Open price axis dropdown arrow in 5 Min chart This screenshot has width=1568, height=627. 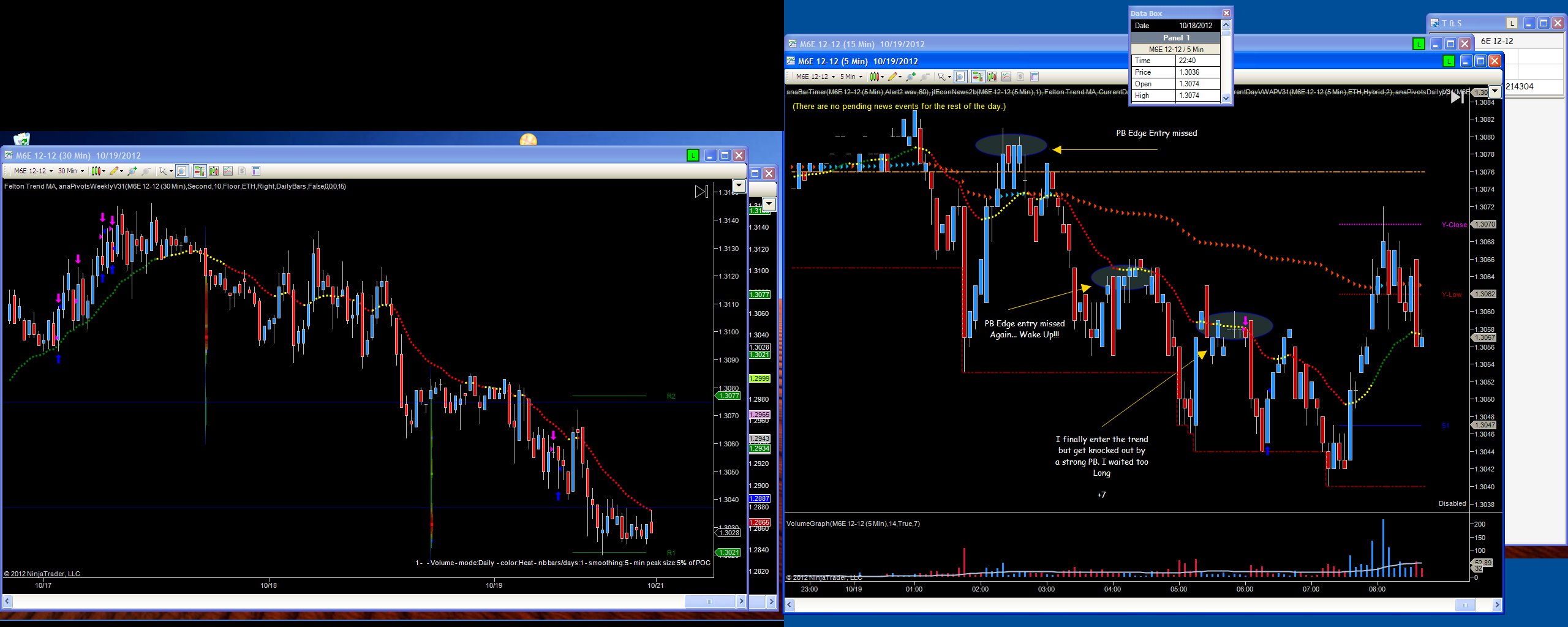[1495, 92]
